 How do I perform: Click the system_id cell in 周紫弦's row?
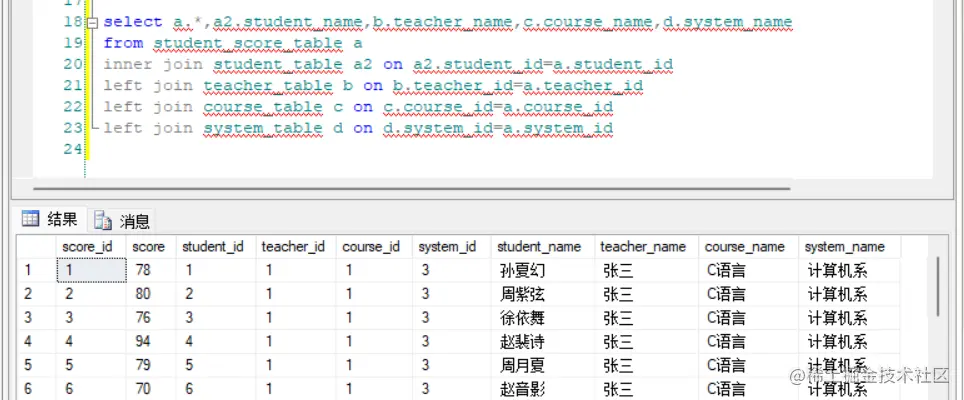(451, 294)
